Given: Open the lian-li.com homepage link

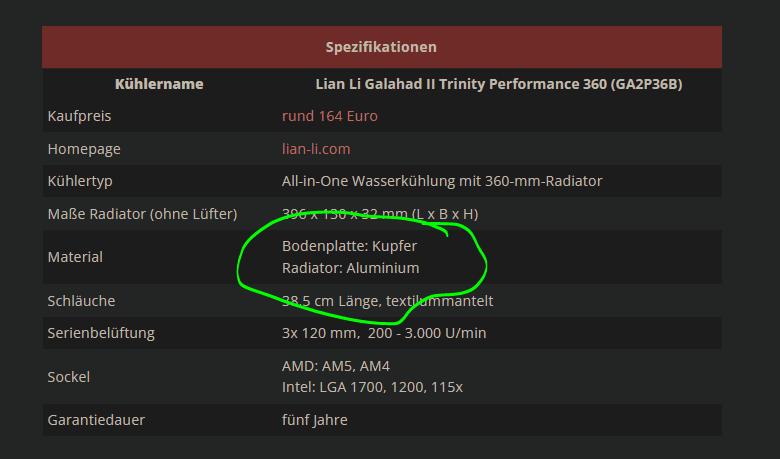Looking at the screenshot, I should click(x=316, y=149).
